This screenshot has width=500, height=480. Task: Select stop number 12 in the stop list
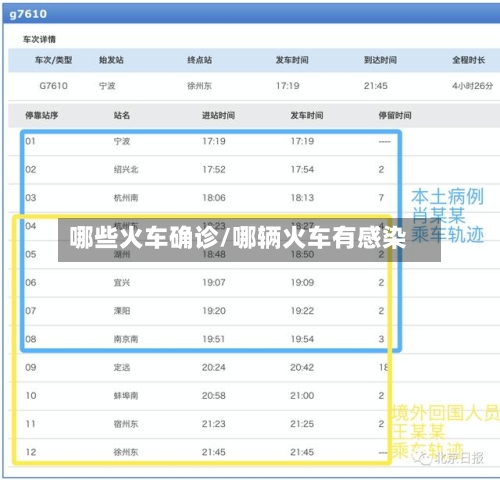coord(31,452)
